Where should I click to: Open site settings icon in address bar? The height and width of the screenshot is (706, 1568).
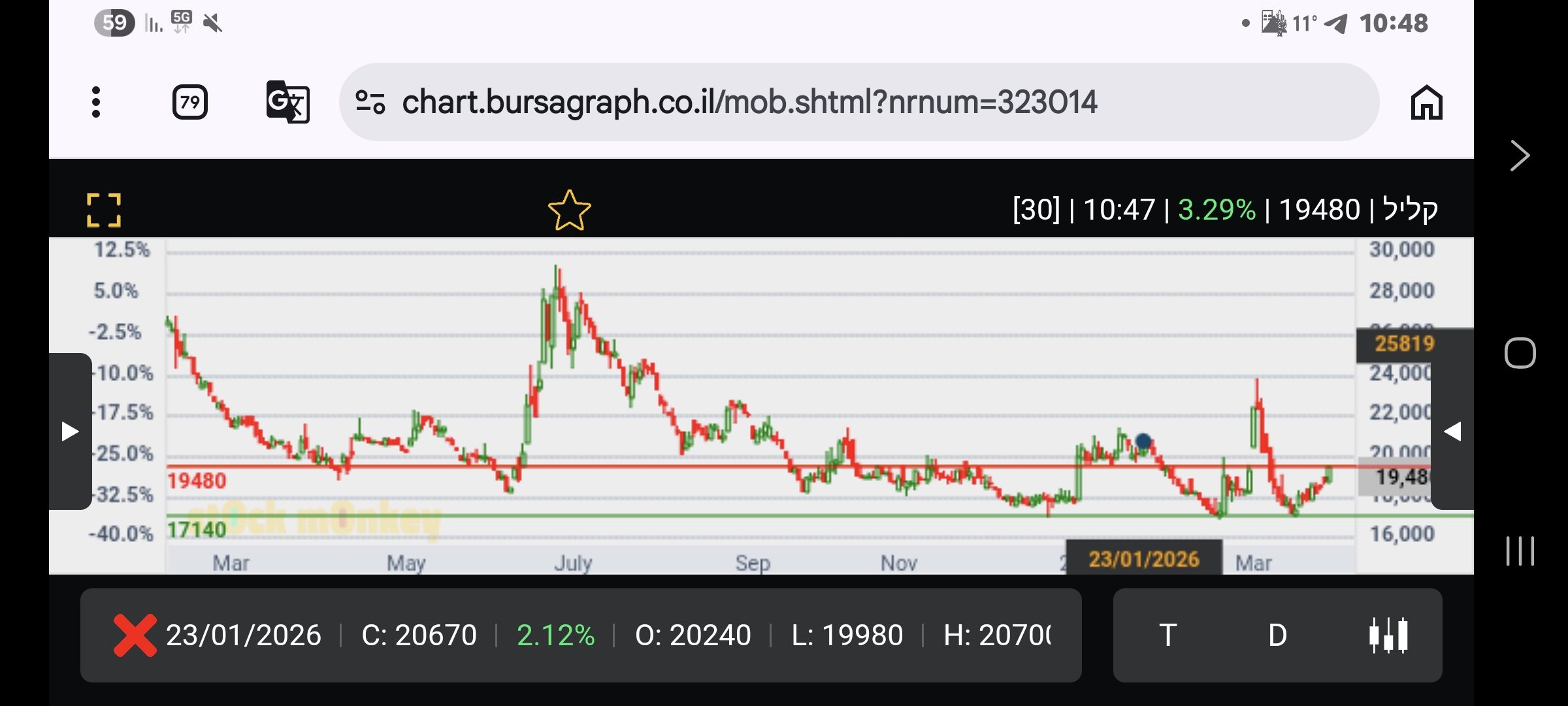pyautogui.click(x=370, y=102)
